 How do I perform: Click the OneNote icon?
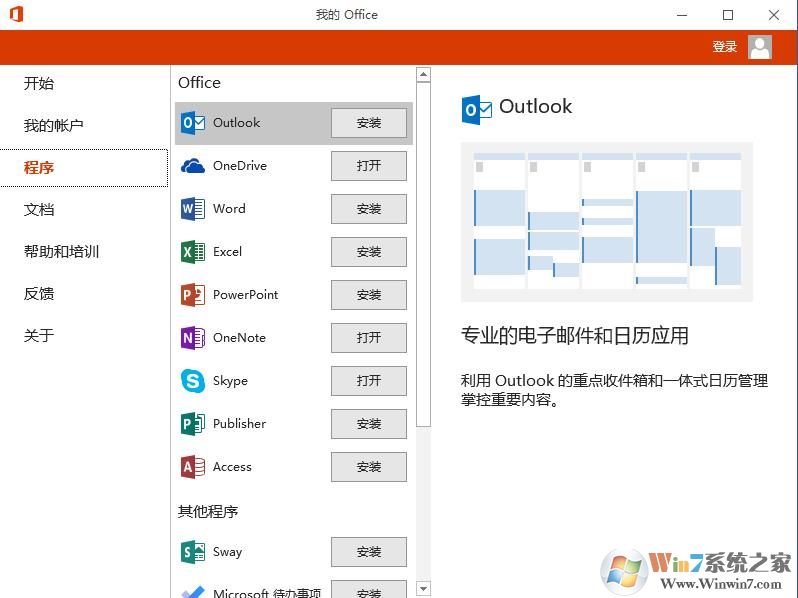tap(193, 338)
